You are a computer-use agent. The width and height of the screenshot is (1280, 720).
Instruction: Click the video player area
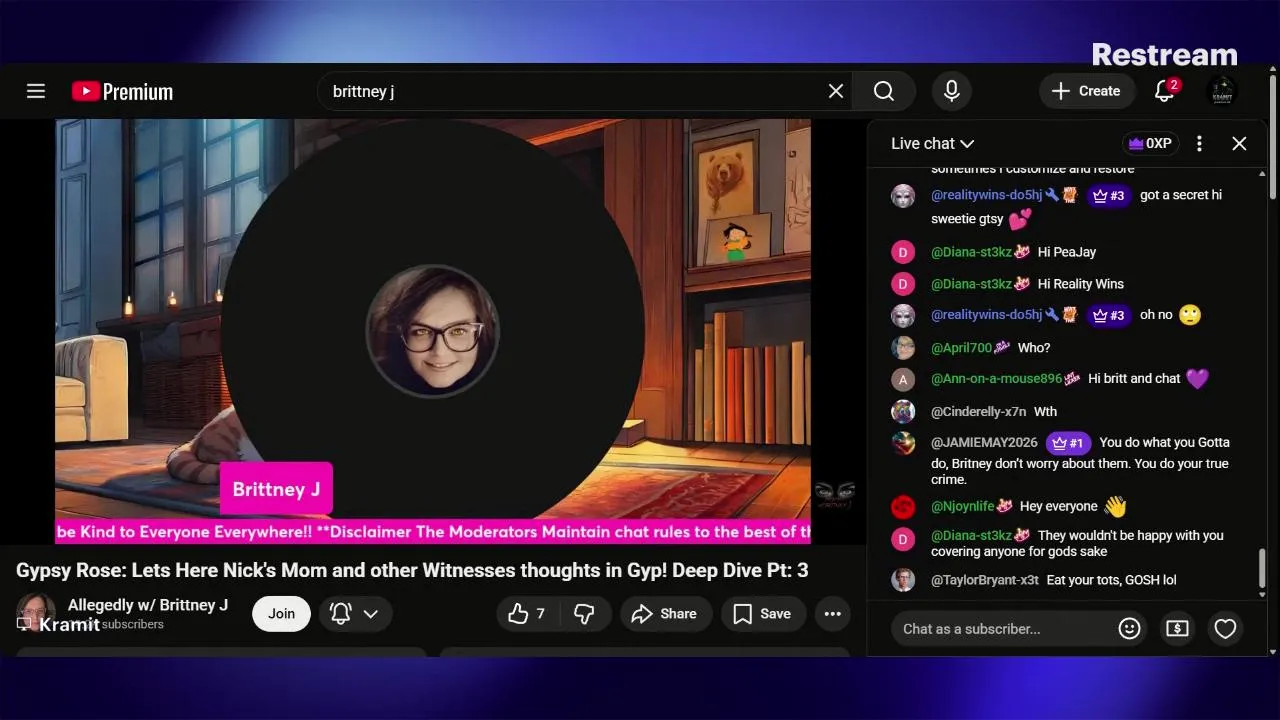click(x=433, y=331)
